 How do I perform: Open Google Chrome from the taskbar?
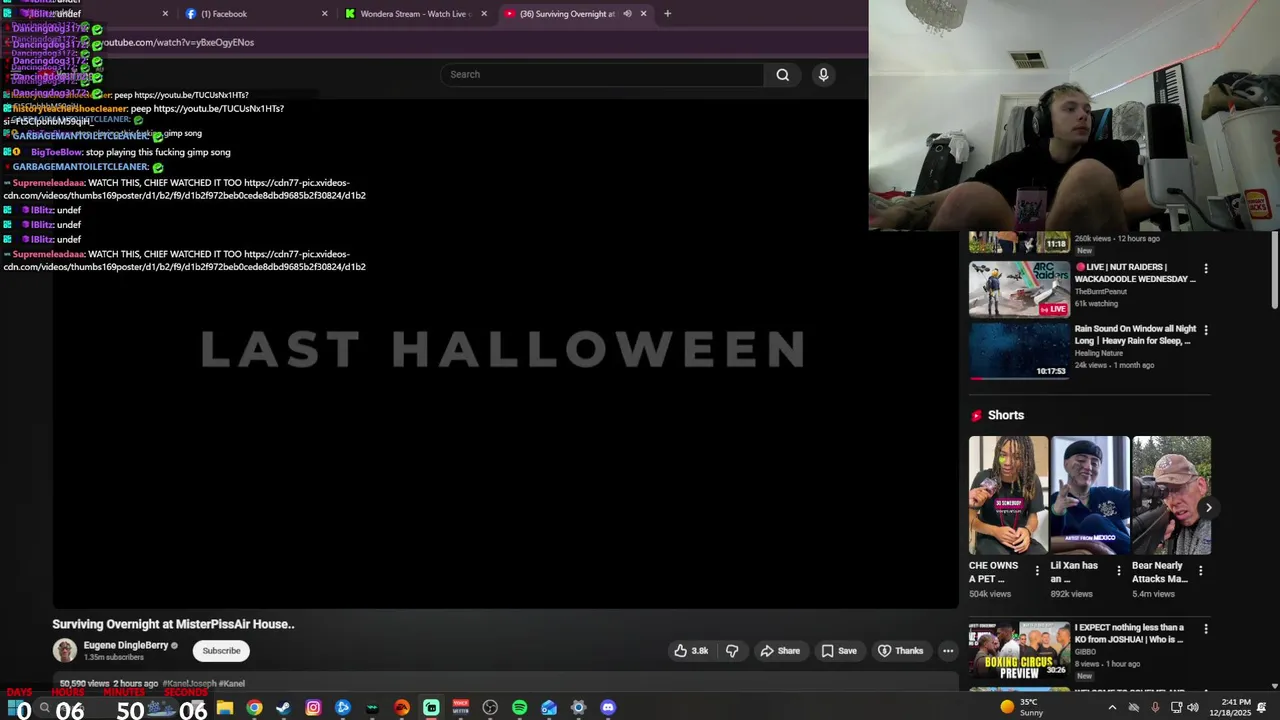pyautogui.click(x=254, y=708)
